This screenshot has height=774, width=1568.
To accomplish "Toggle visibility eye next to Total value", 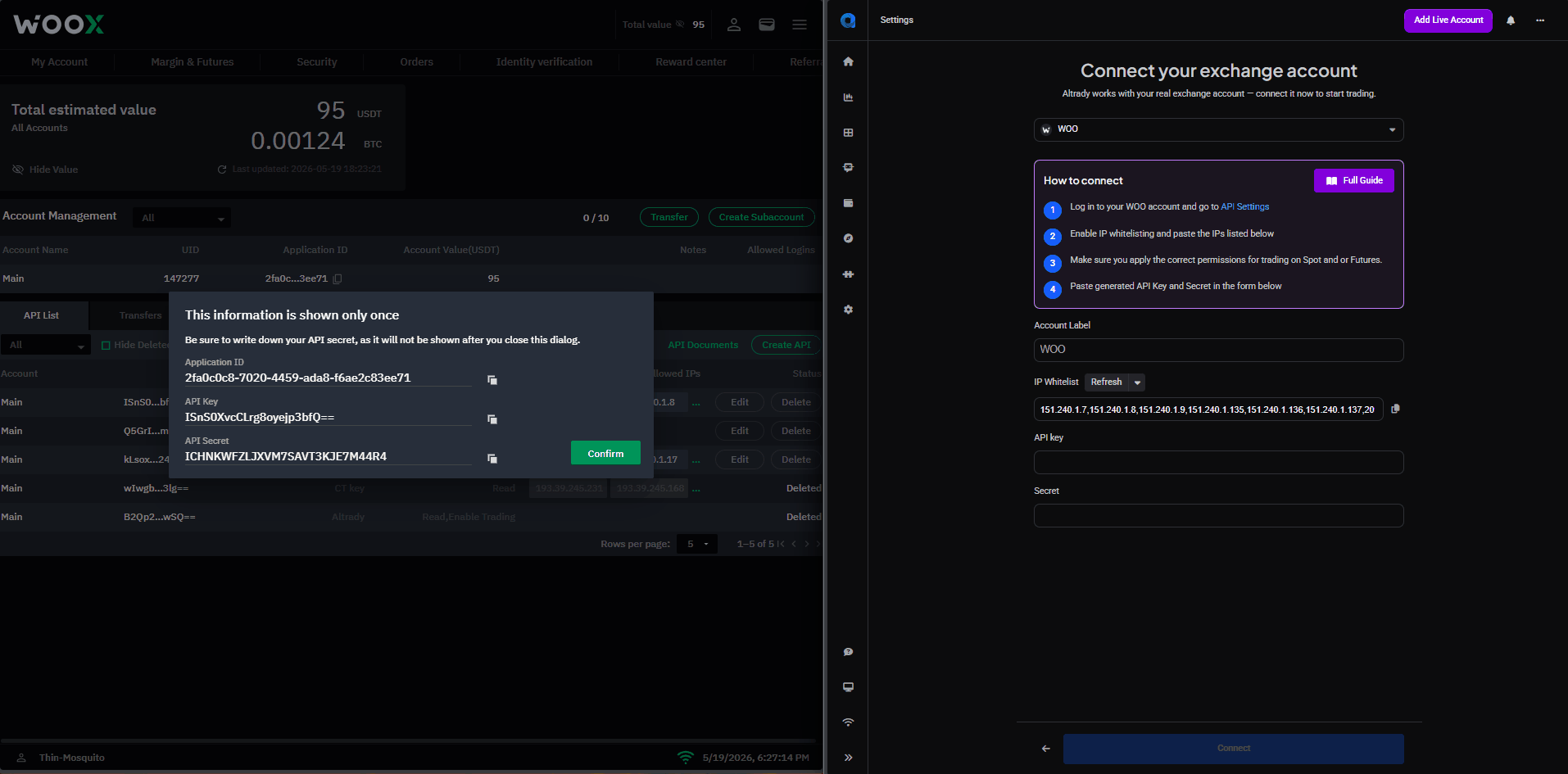I will coord(680,25).
